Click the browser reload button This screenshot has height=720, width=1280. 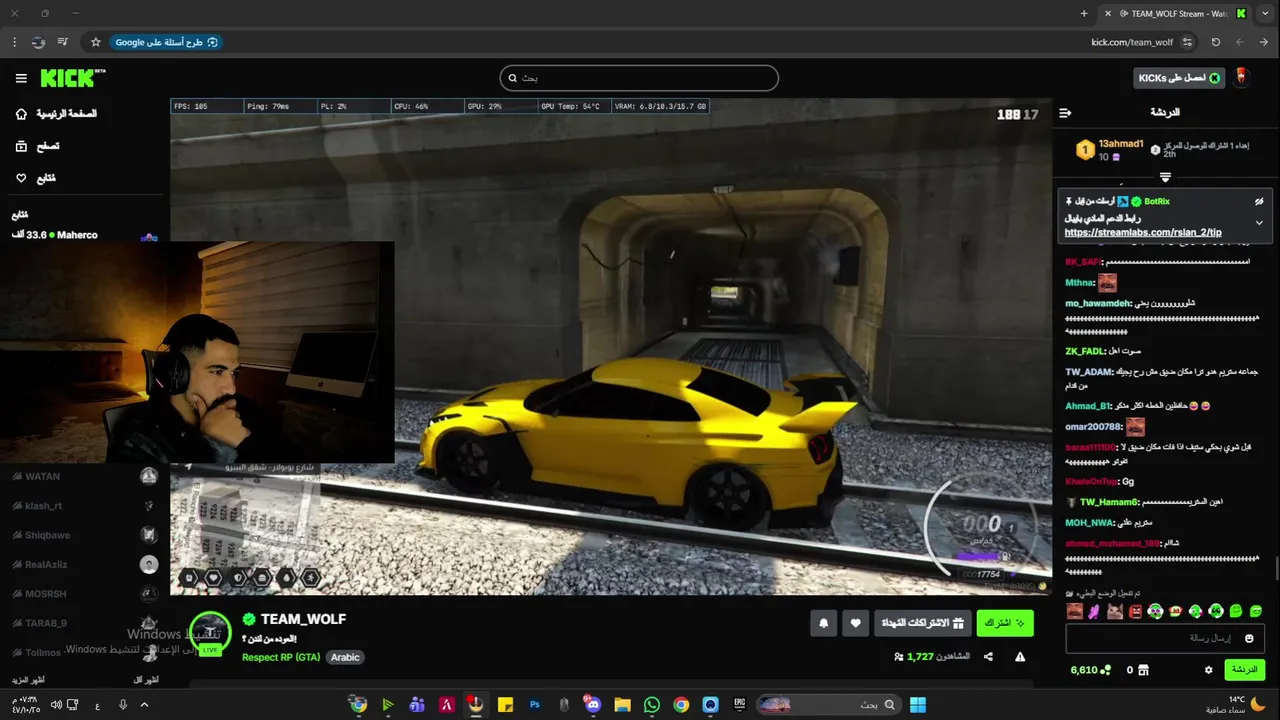[1216, 42]
